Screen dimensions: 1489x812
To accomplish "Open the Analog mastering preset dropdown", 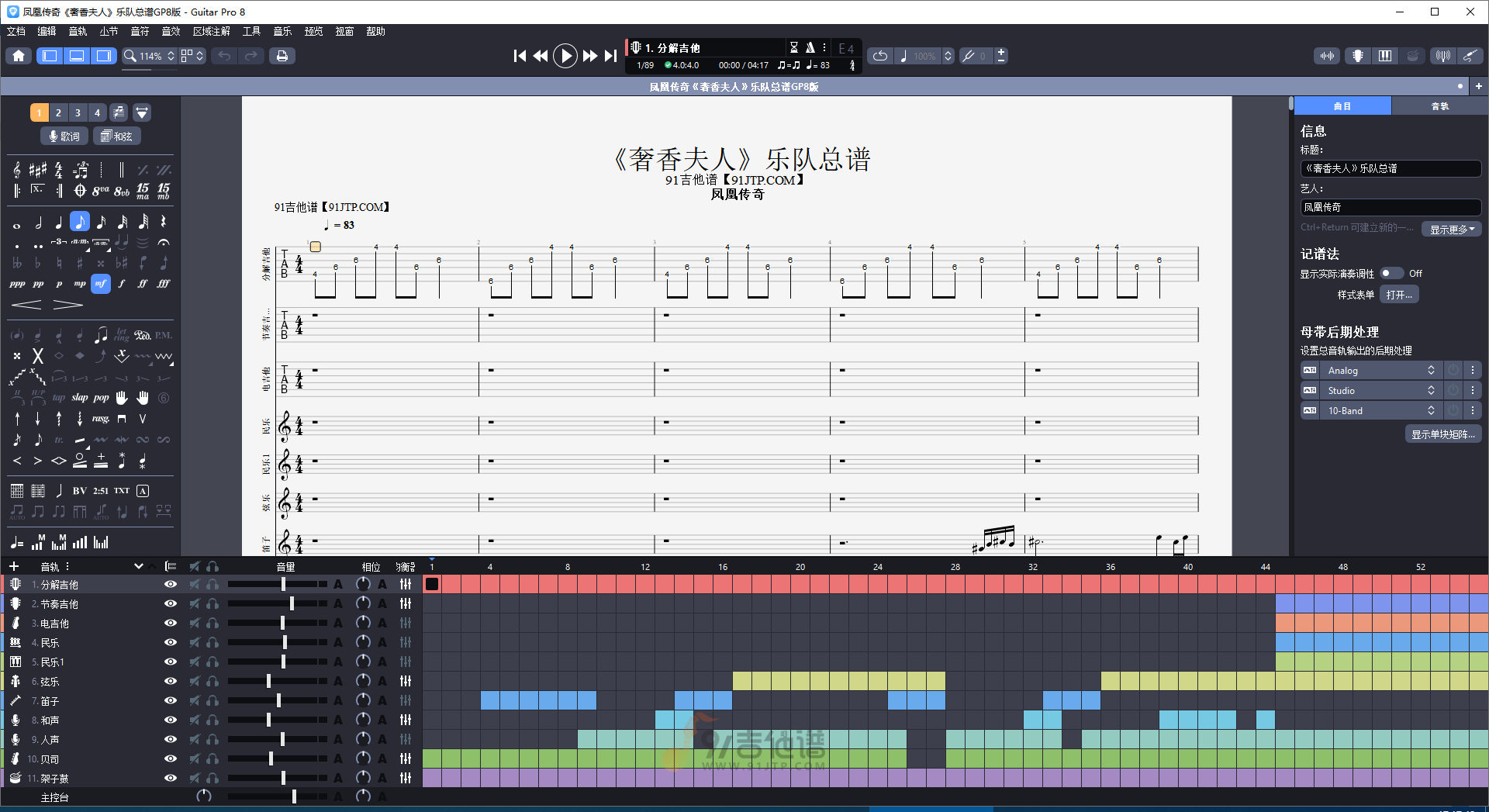I will coord(1381,371).
